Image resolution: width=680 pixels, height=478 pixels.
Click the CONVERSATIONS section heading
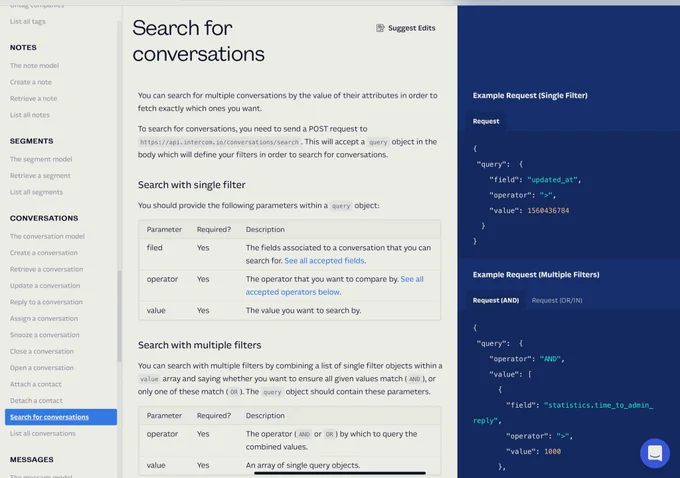(x=44, y=219)
